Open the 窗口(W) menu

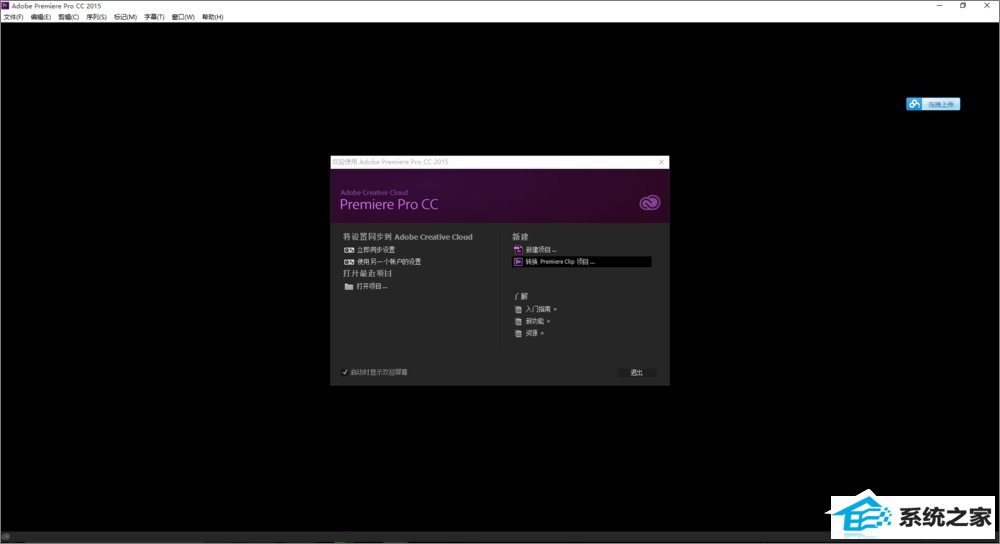tap(183, 17)
